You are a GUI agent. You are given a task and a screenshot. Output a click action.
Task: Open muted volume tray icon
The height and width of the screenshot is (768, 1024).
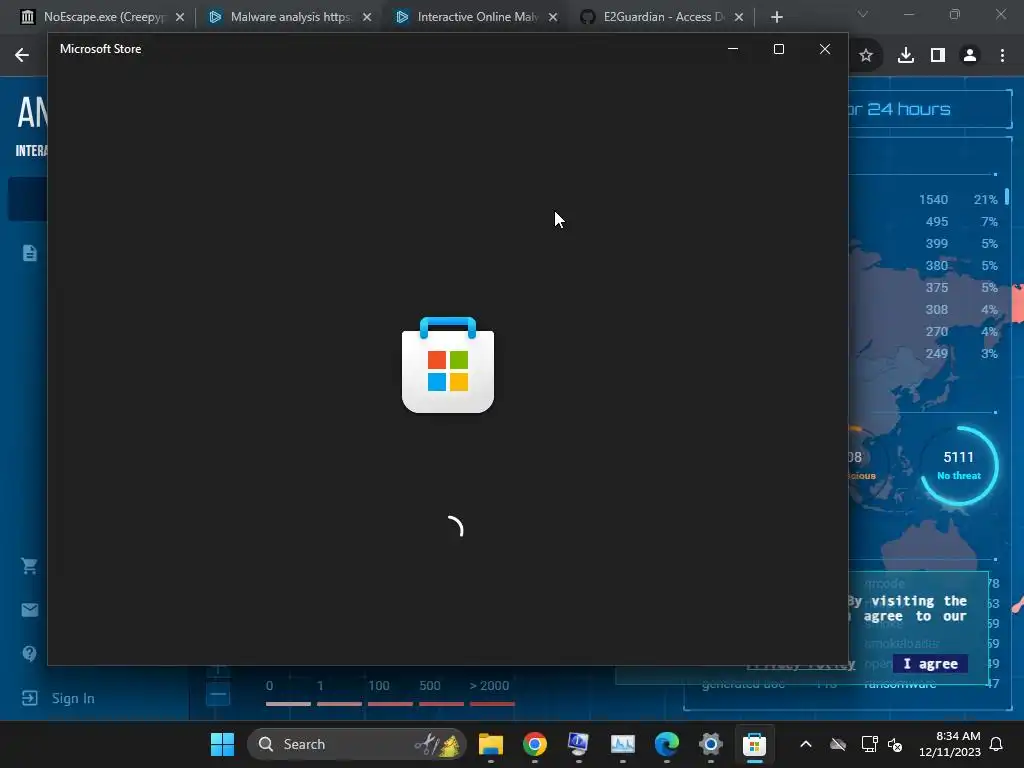[895, 744]
